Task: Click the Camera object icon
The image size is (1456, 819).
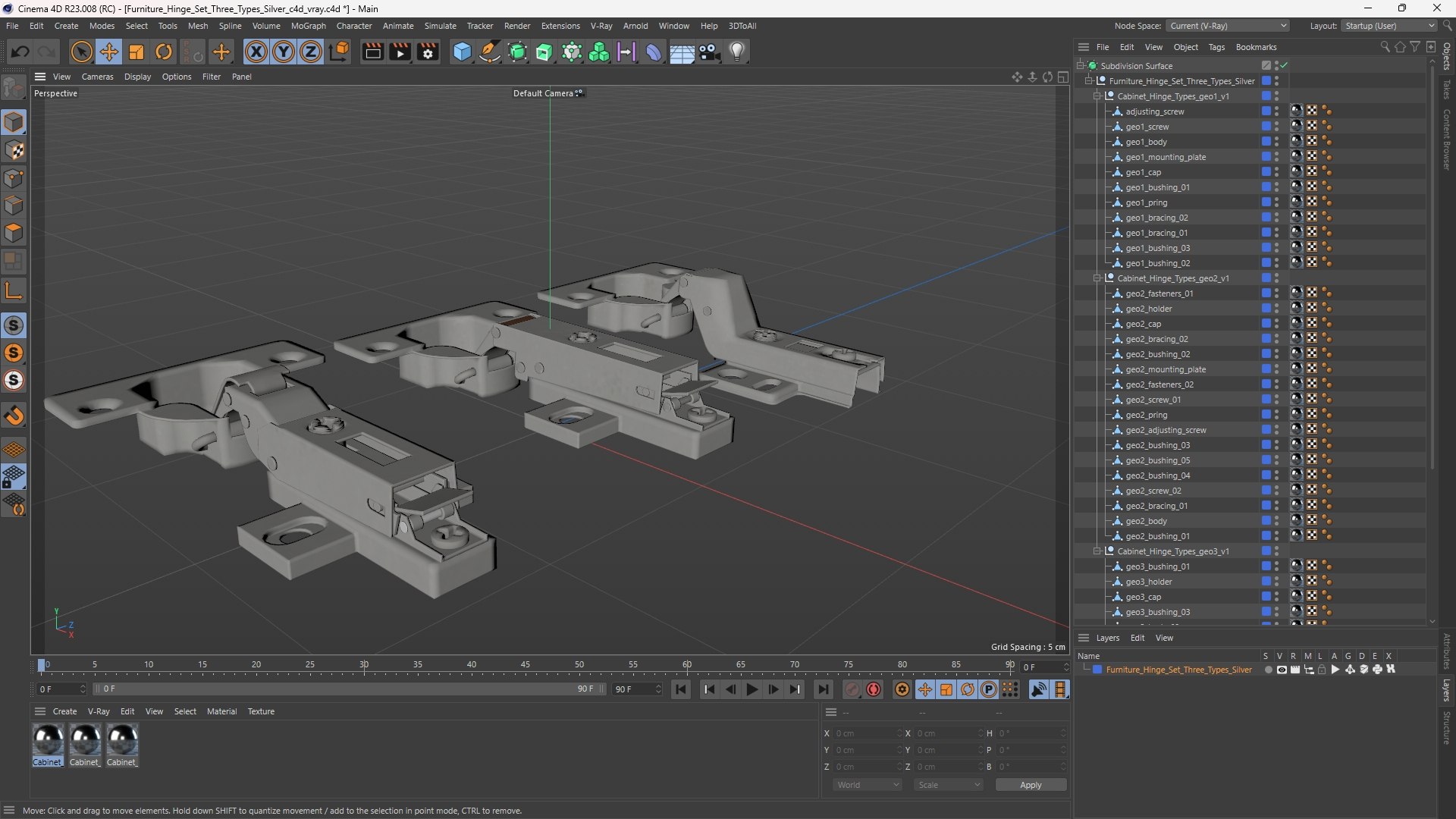Action: (710, 52)
